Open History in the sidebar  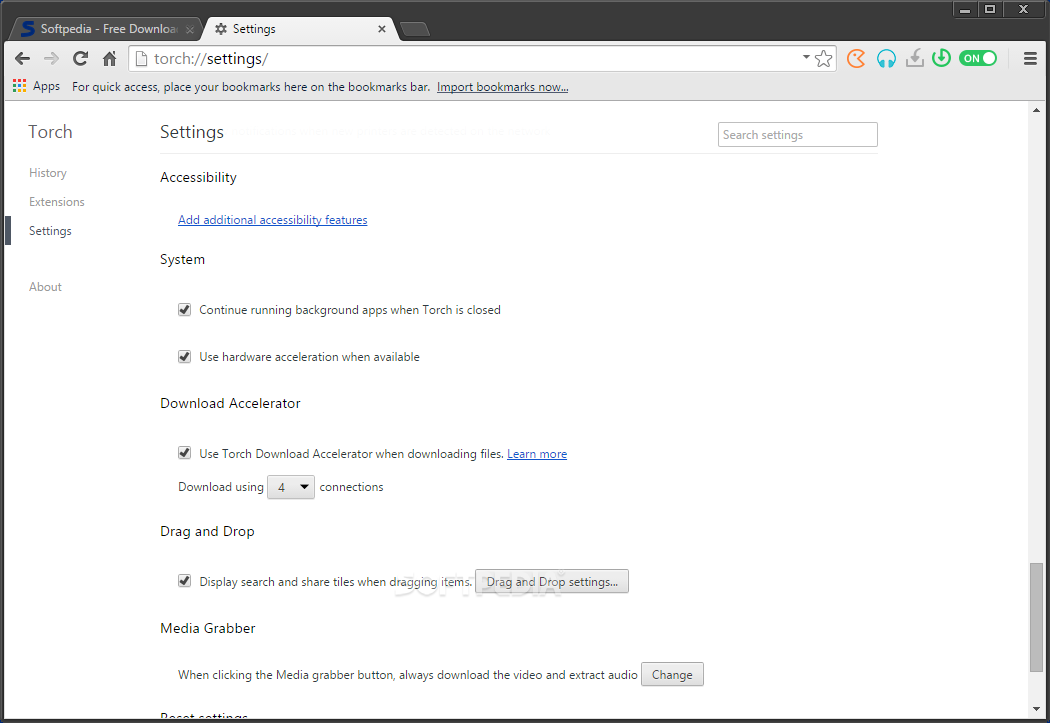[48, 173]
